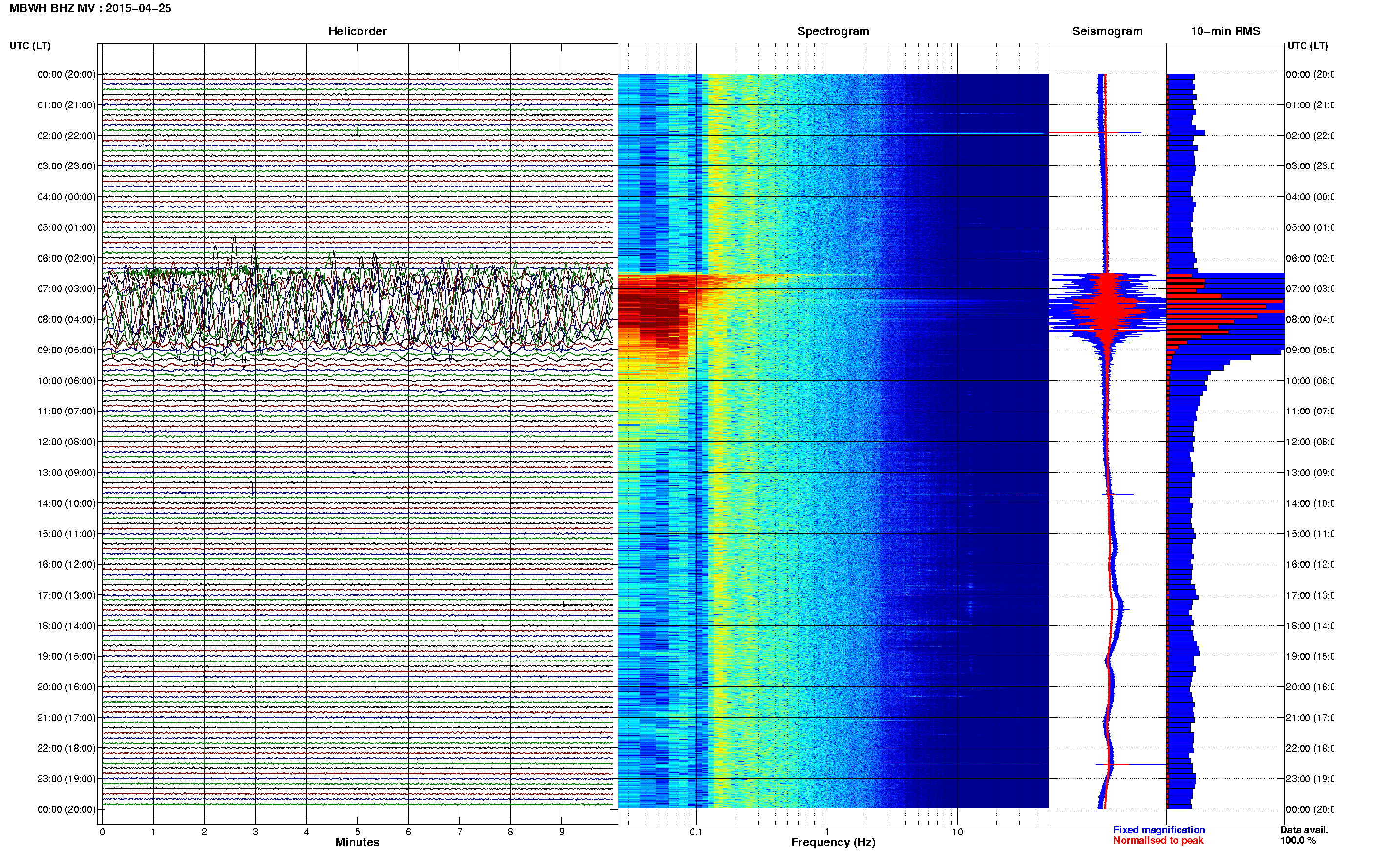1389x868 pixels.
Task: Click the 'Fixed magnification' legend entry
Action: pyautogui.click(x=1159, y=830)
